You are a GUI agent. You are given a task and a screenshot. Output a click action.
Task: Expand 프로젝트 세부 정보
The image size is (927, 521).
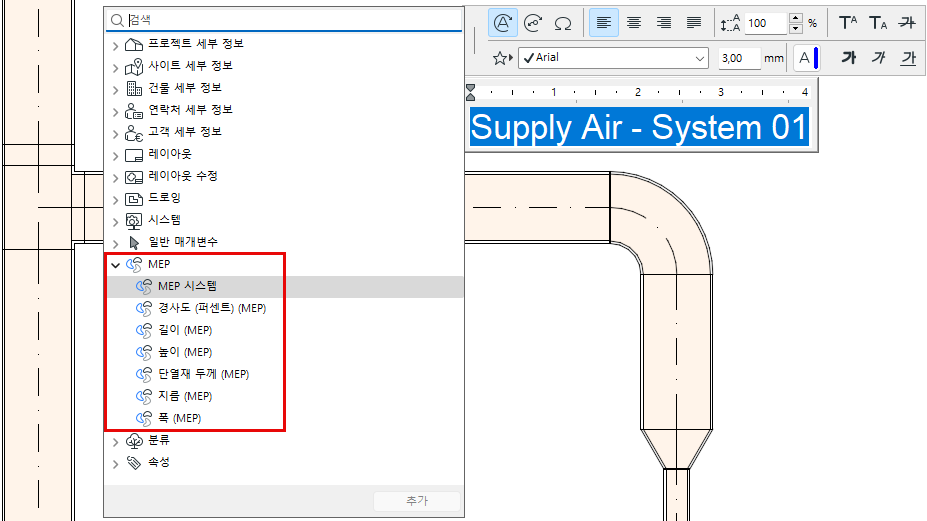(x=115, y=45)
